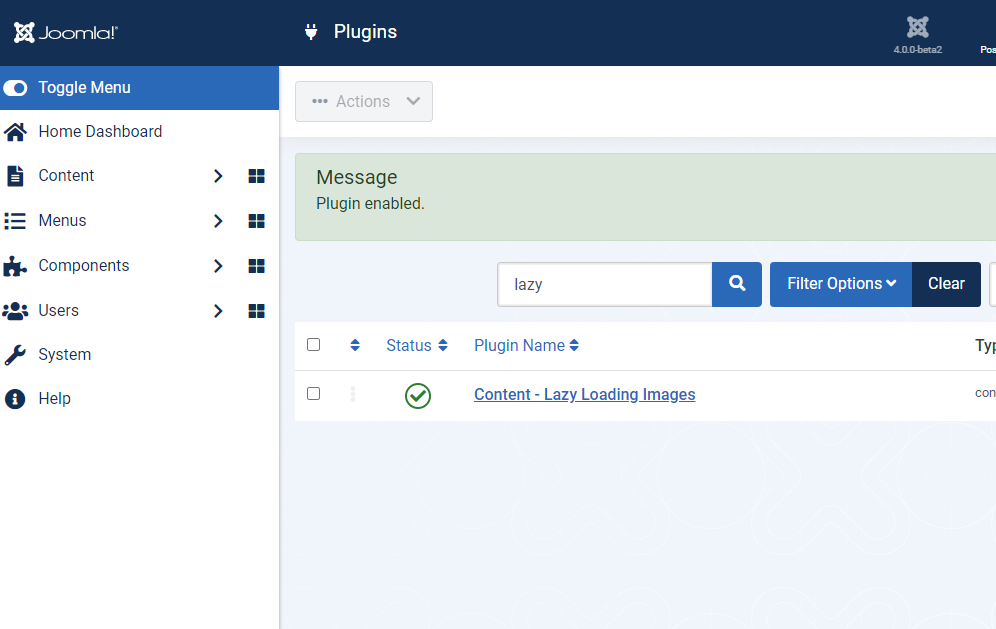Screen dimensions: 996x629
Task: Expand the Users submenu chevron
Action: pos(218,311)
